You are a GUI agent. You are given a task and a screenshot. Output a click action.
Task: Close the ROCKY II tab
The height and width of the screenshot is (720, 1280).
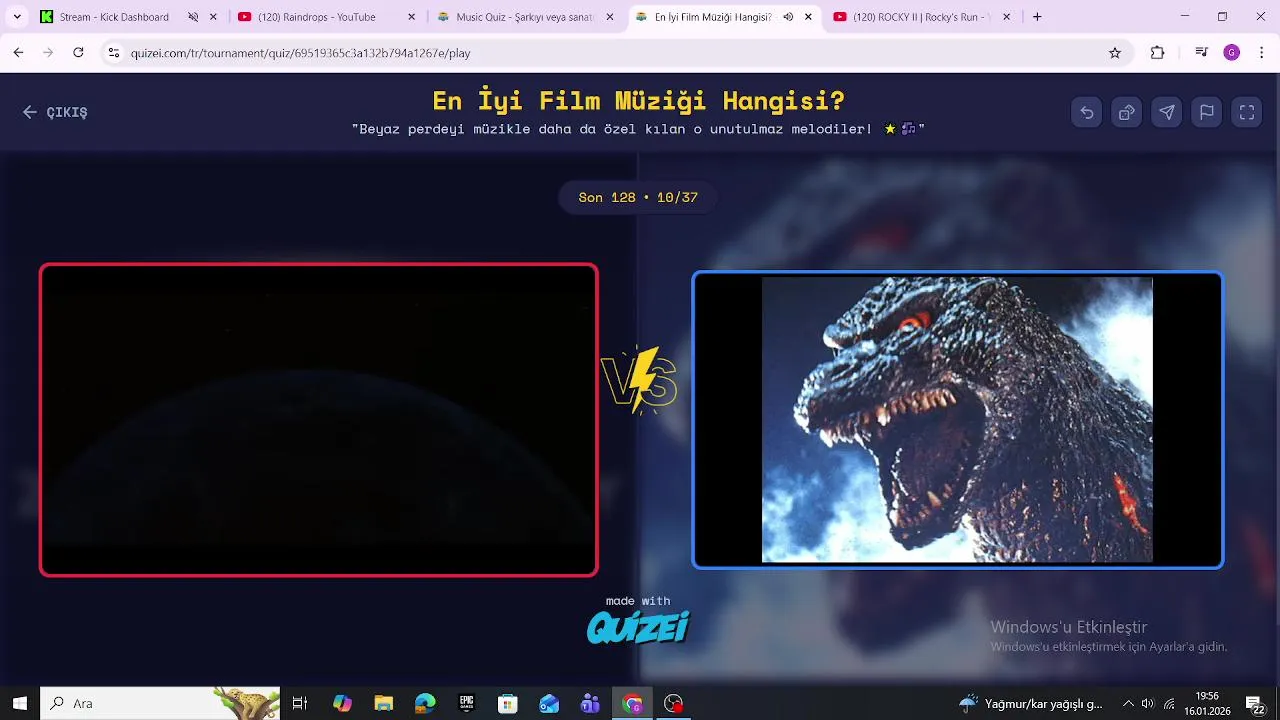pos(1006,17)
